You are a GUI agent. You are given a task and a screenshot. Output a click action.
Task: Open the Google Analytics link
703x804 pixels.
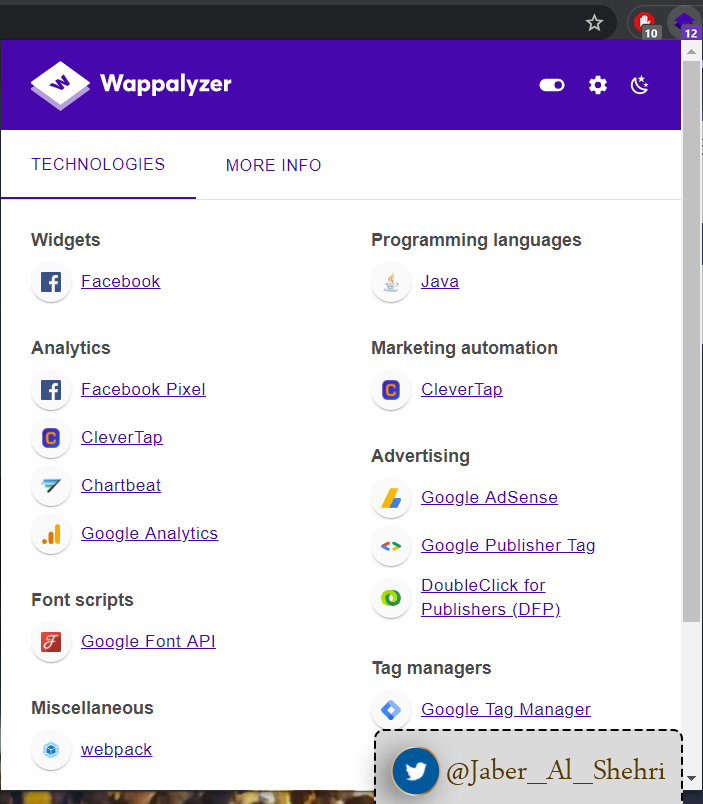(149, 533)
